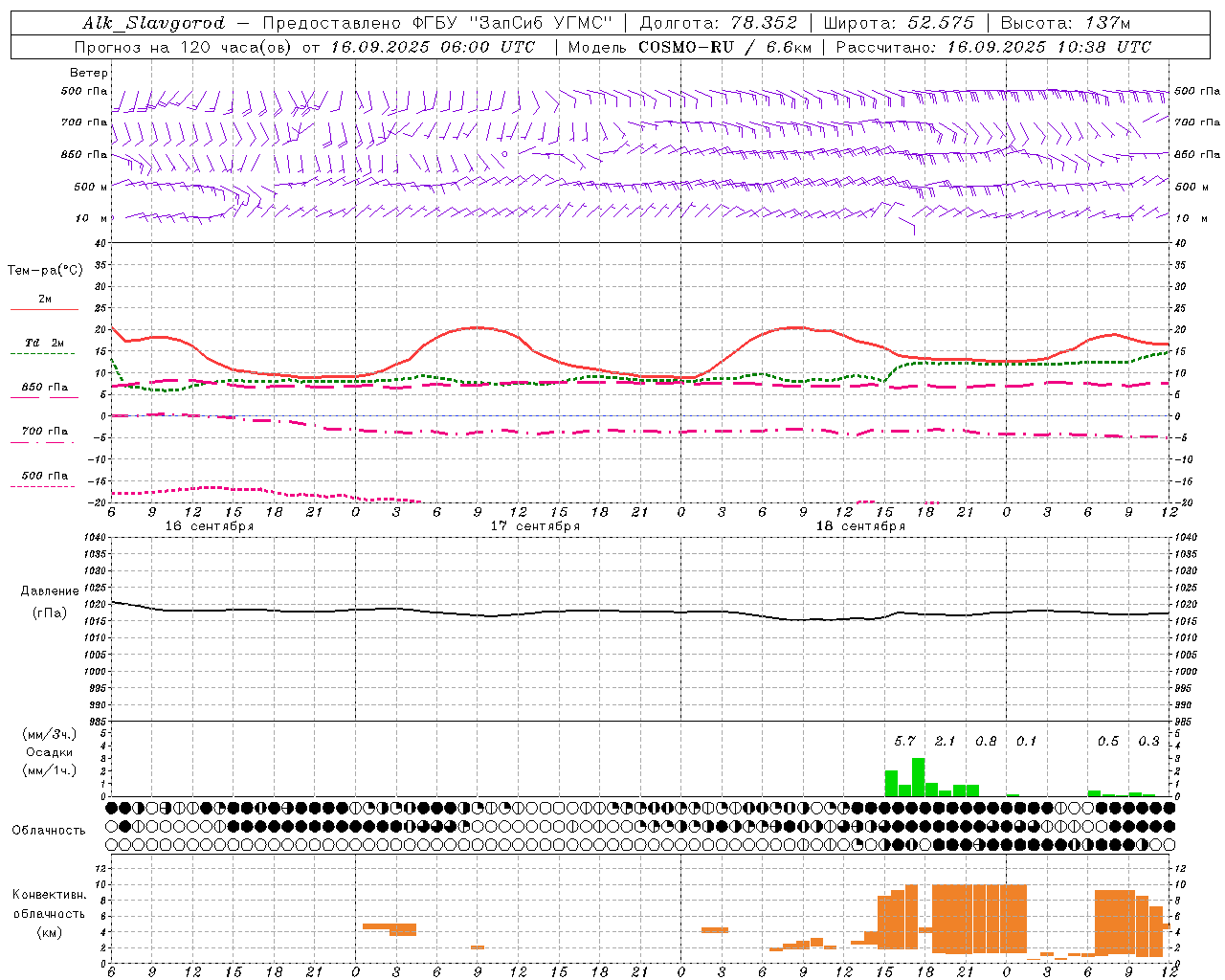
Task: Click the 0.5 precipitation total
Action: pyautogui.click(x=1108, y=742)
